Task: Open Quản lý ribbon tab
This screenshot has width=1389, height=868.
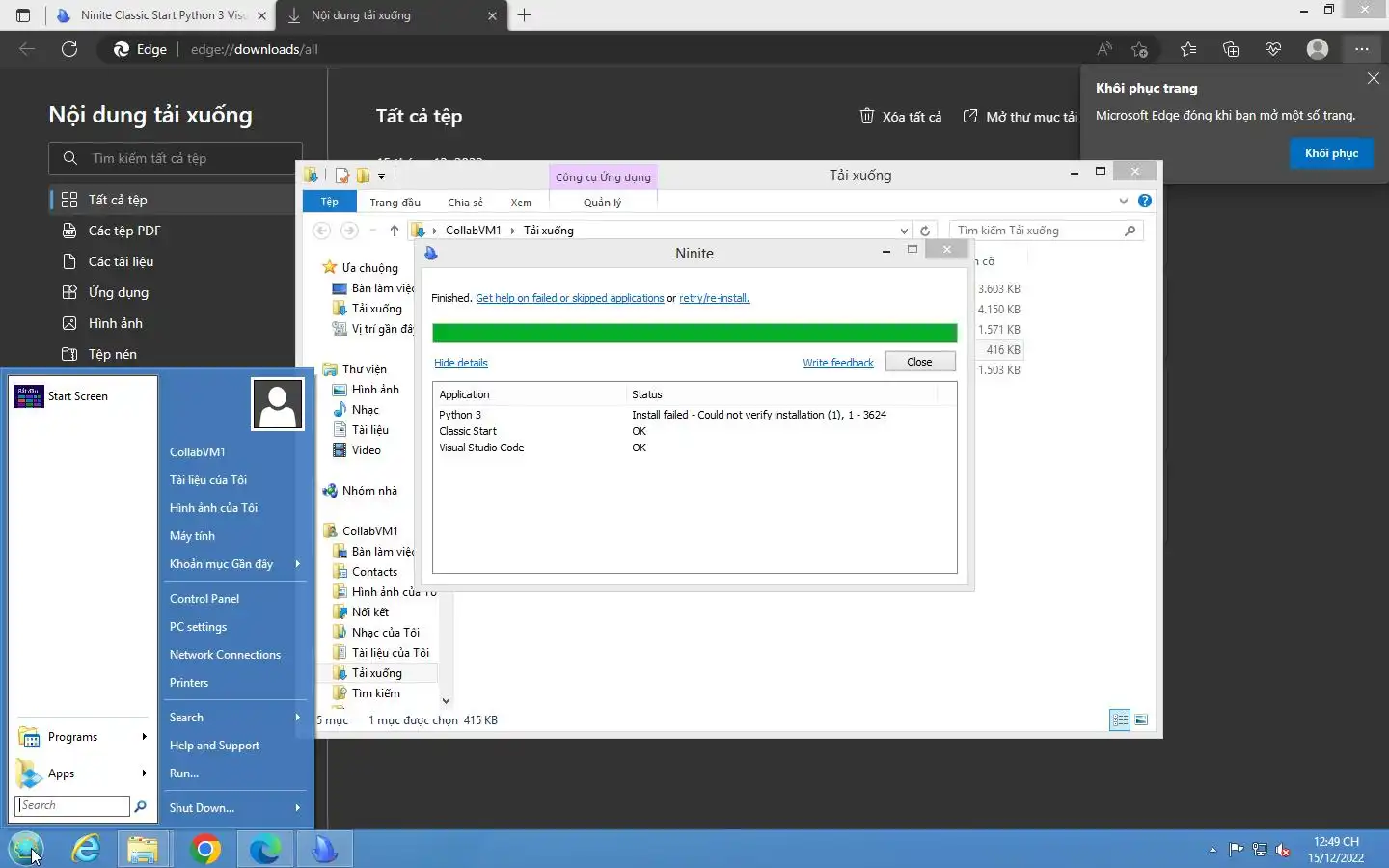Action: click(602, 203)
